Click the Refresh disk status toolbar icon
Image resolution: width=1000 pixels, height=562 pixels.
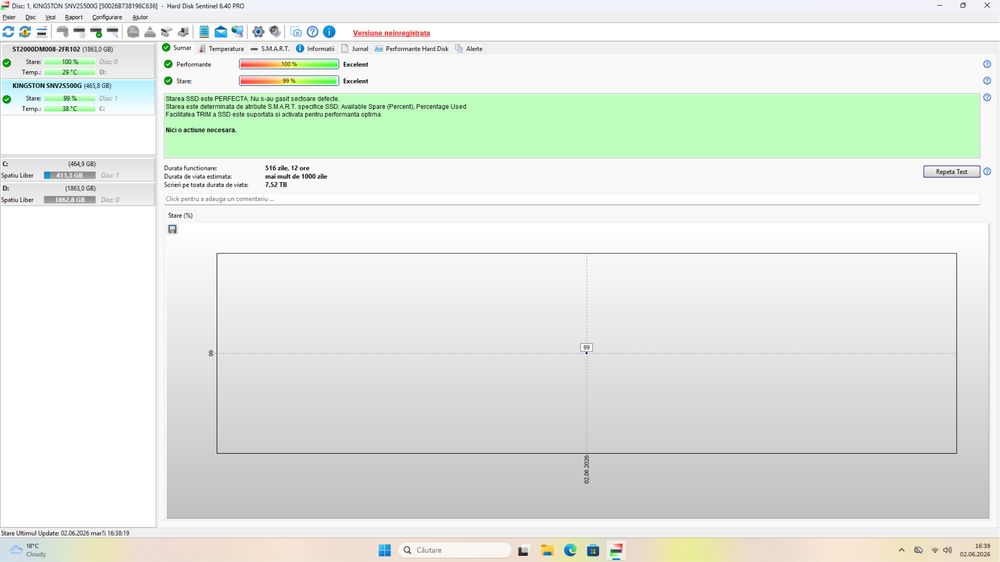point(8,32)
